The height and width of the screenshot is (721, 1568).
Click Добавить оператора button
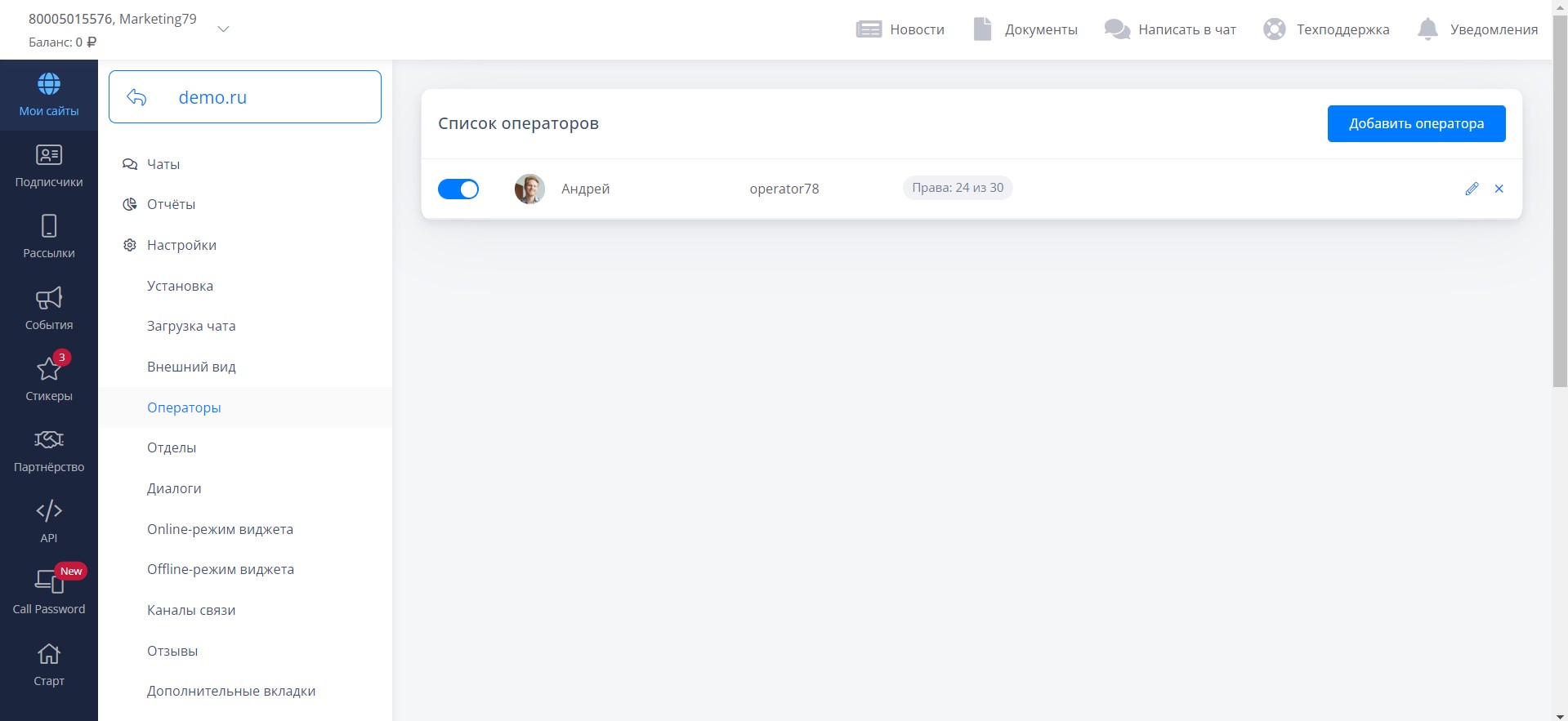1416,123
